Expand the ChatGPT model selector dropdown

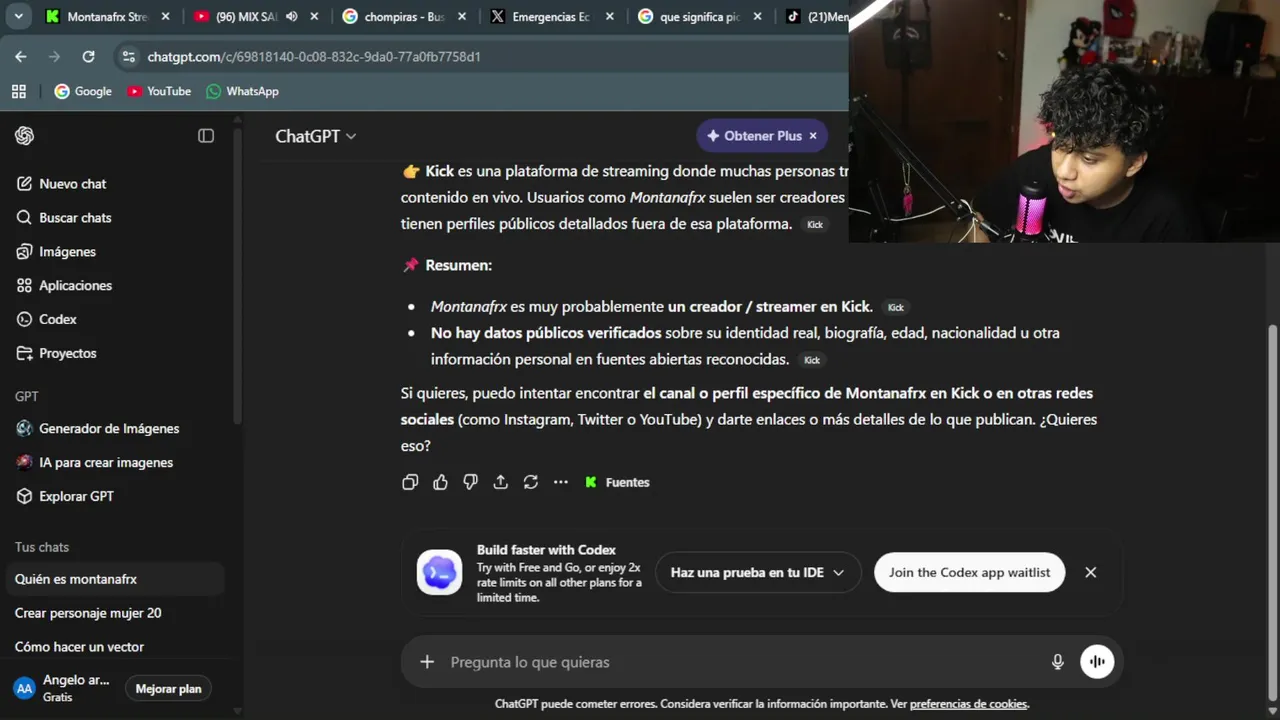click(316, 136)
